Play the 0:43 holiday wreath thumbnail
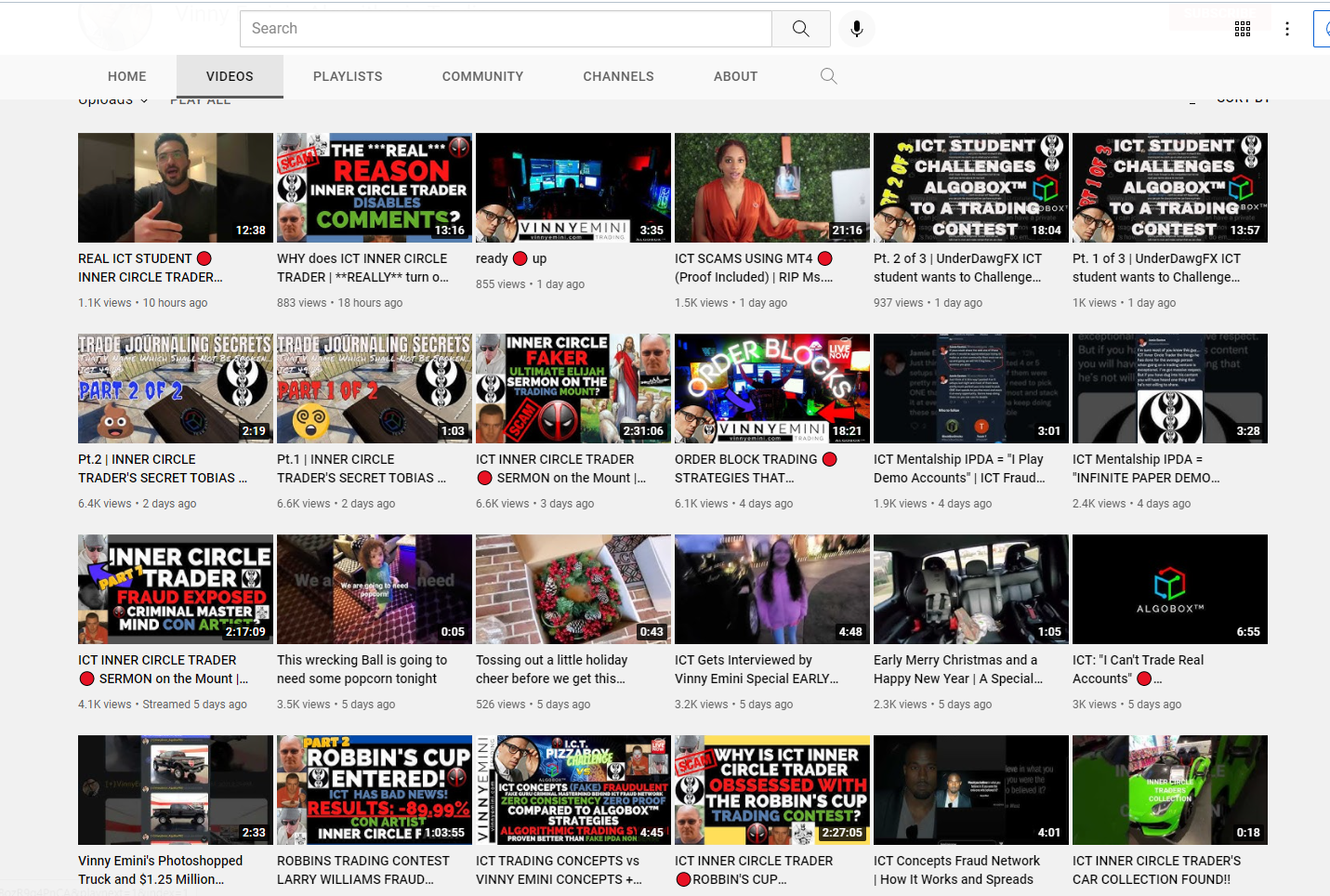The height and width of the screenshot is (896, 1330). tap(573, 589)
